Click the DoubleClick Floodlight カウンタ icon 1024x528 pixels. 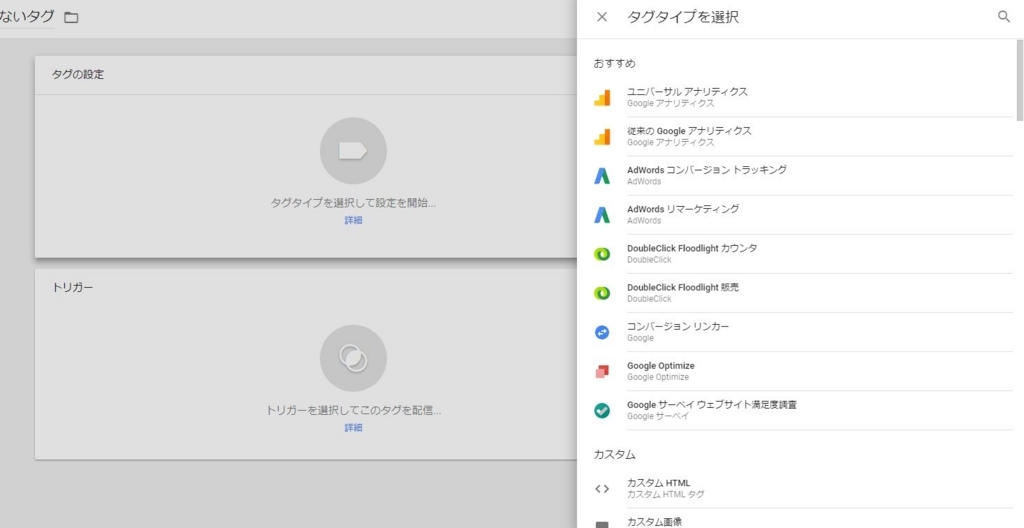(x=601, y=254)
